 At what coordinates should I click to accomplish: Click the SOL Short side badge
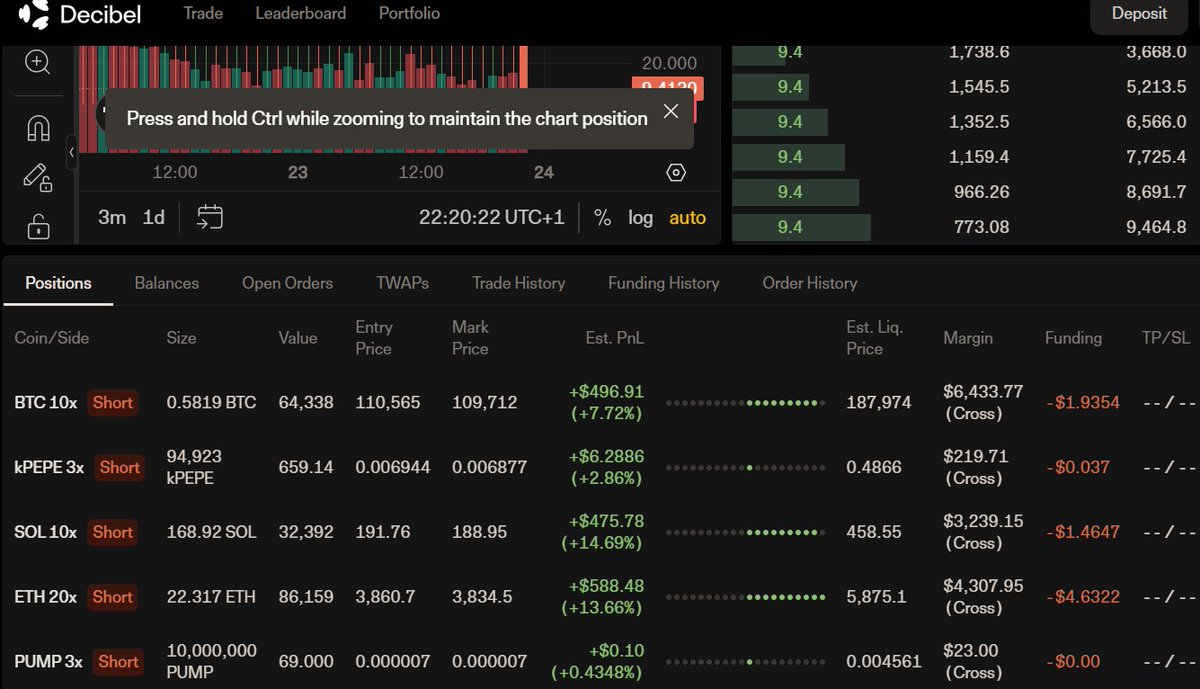click(112, 532)
